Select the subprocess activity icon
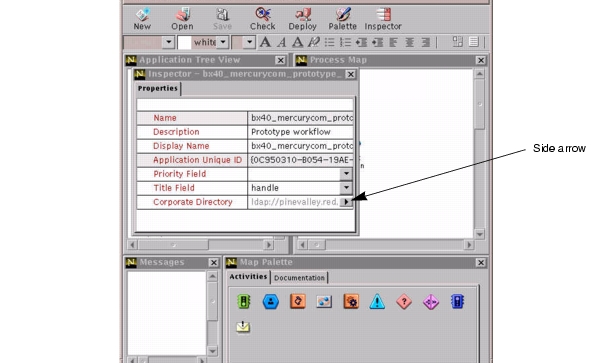Image resolution: width=609 pixels, height=363 pixels. point(324,302)
